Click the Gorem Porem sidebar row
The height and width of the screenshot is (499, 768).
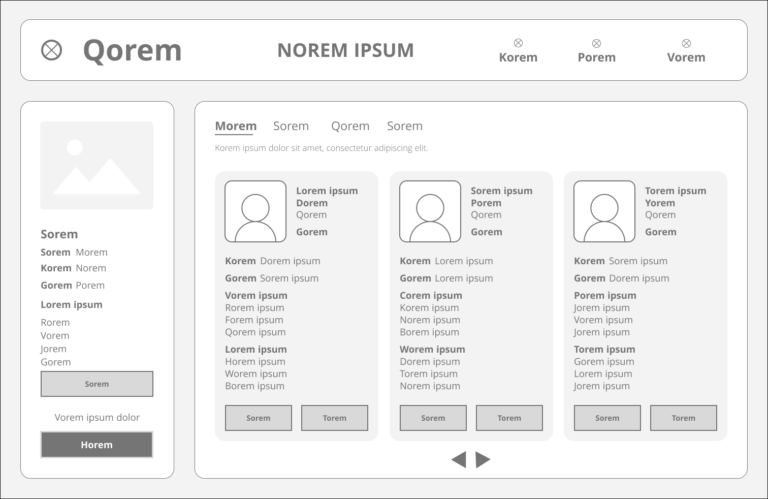(x=72, y=285)
